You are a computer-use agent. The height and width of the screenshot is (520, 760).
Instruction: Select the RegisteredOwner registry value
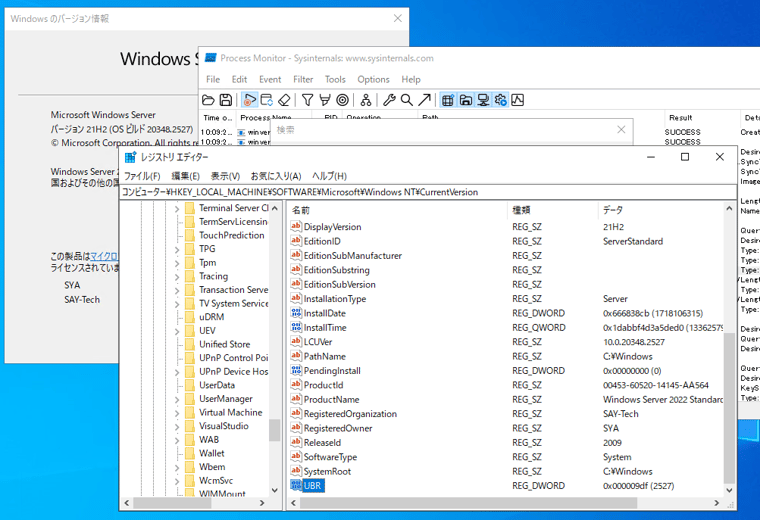click(338, 428)
